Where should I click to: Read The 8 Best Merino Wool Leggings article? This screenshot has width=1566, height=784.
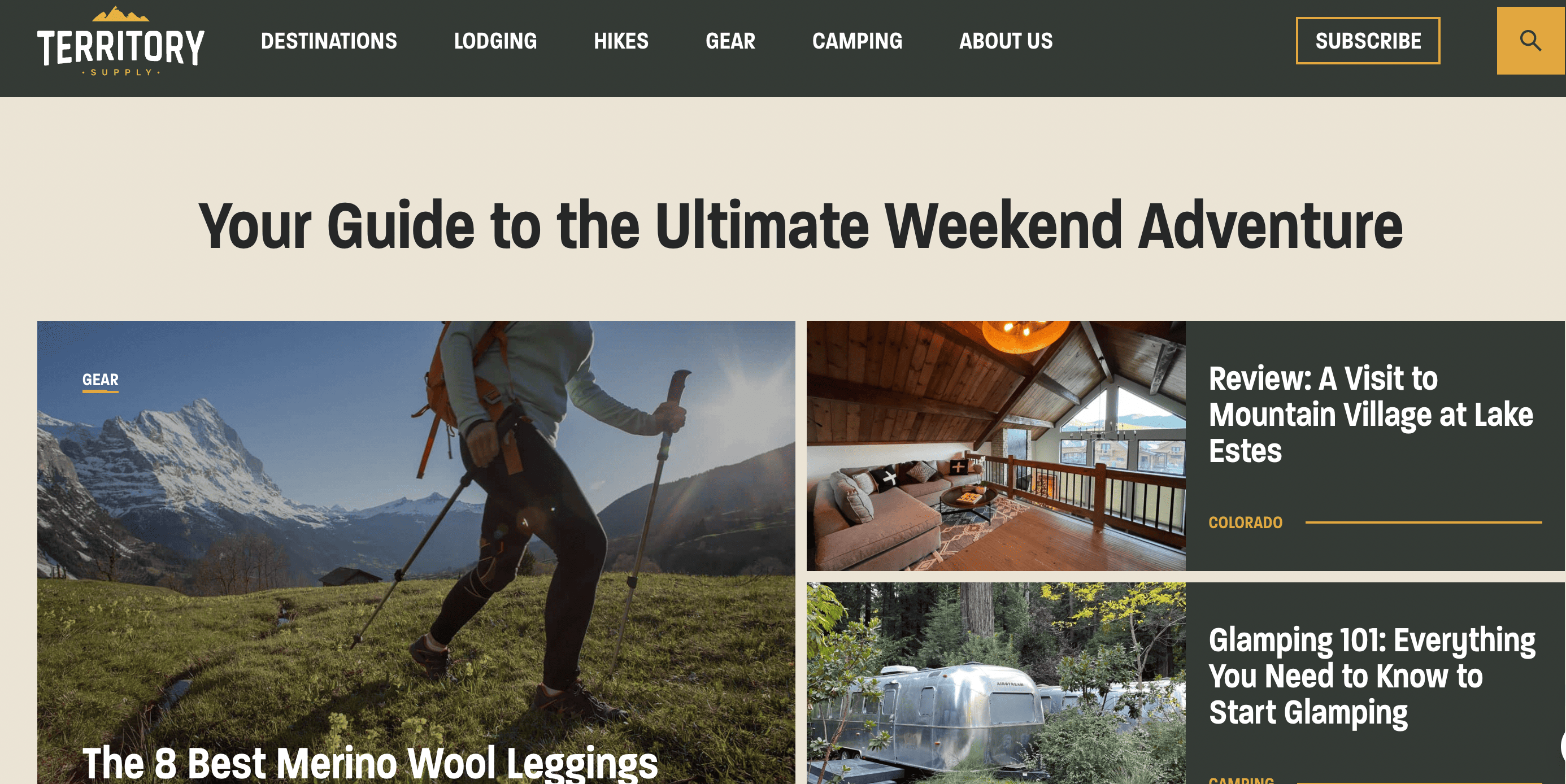coord(369,762)
